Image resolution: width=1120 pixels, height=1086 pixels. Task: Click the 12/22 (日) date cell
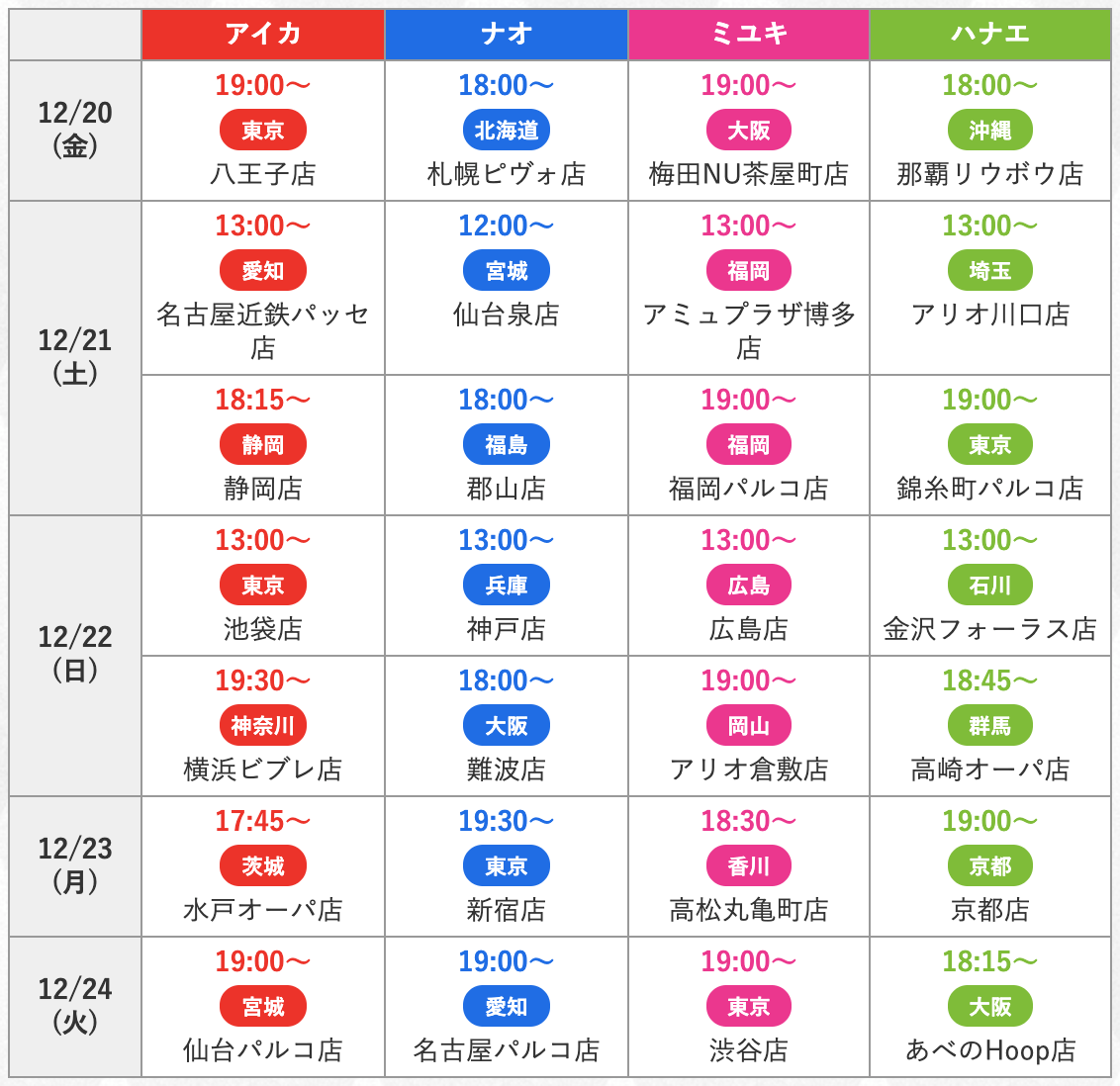pos(75,655)
